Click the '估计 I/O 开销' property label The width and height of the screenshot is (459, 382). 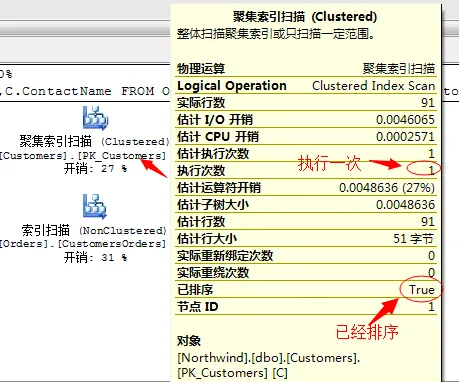pyautogui.click(x=215, y=120)
